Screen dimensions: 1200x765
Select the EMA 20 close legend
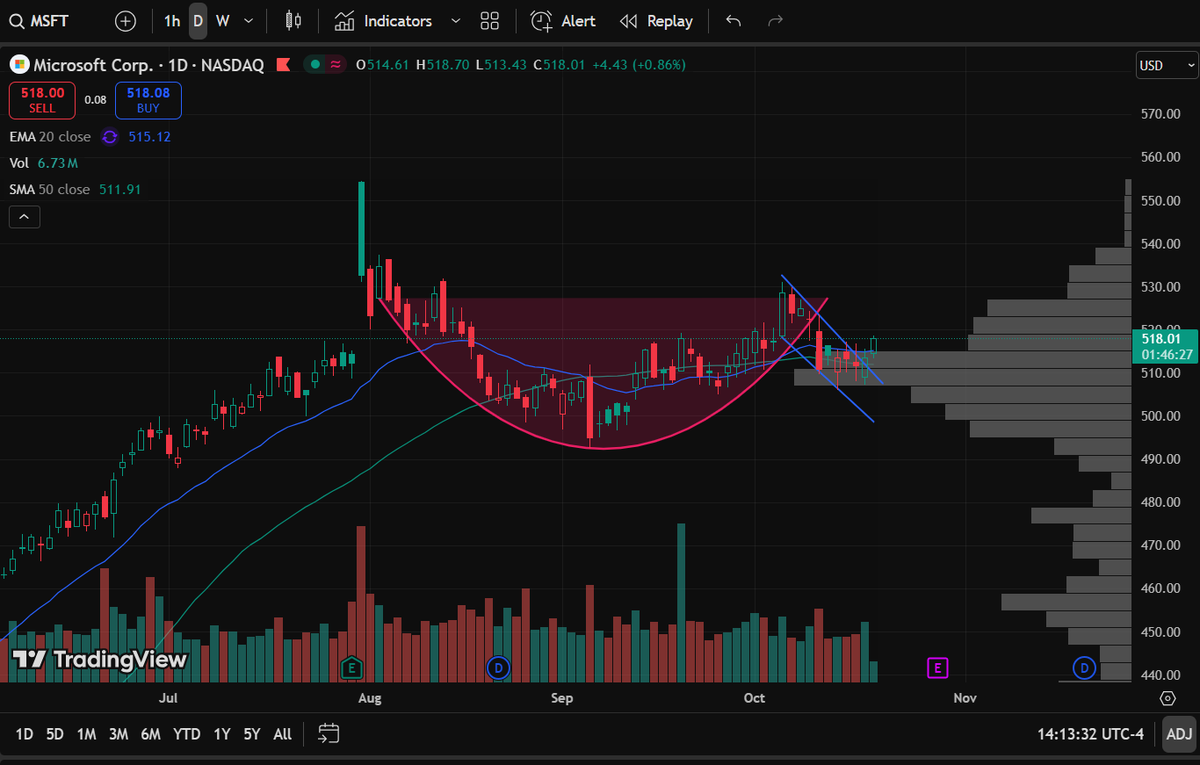pos(50,137)
